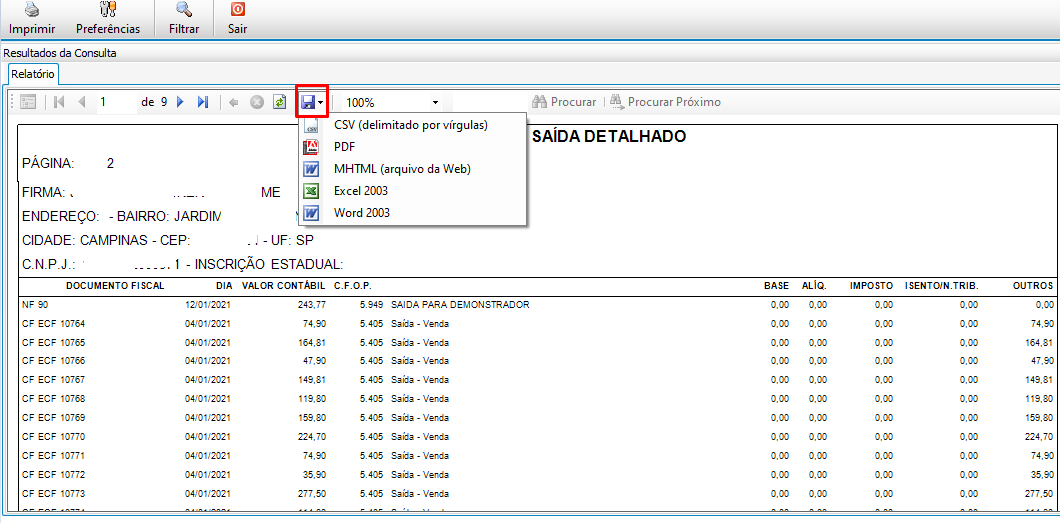Select MHTML (arquivo da Web)

pyautogui.click(x=412, y=169)
